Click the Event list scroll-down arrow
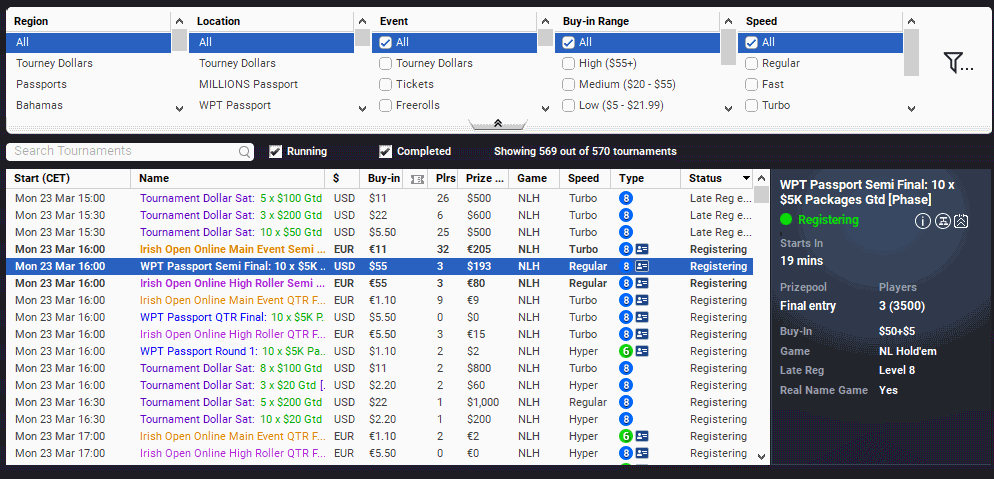The image size is (994, 479). [x=545, y=108]
